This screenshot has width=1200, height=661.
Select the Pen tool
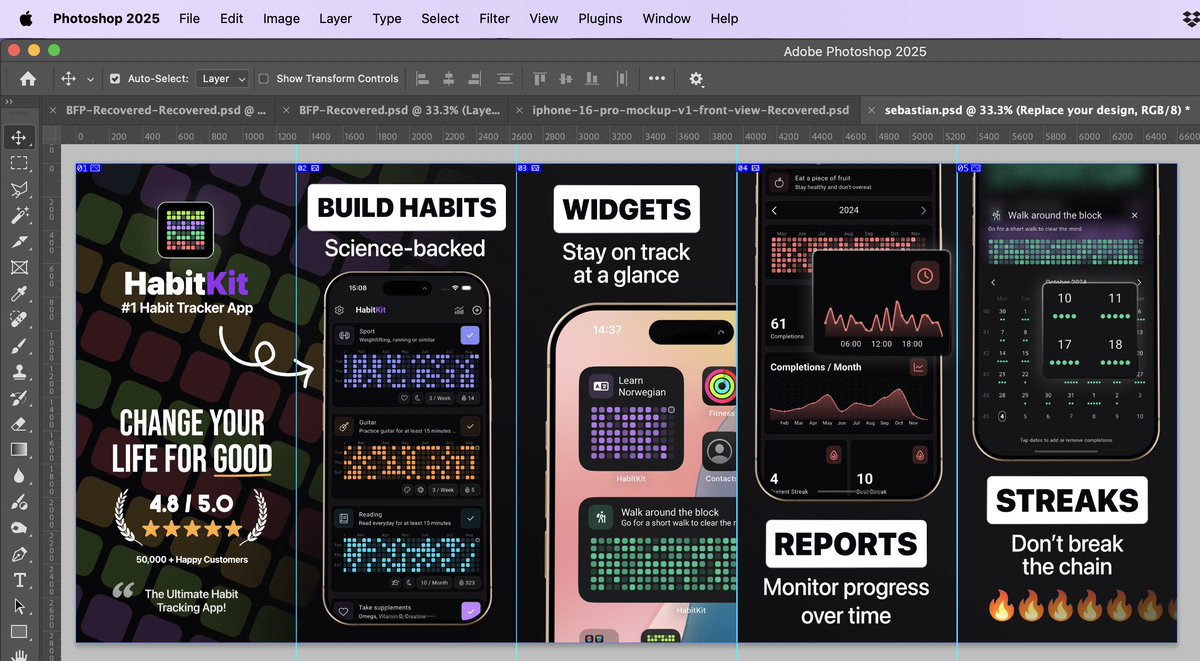point(19,554)
